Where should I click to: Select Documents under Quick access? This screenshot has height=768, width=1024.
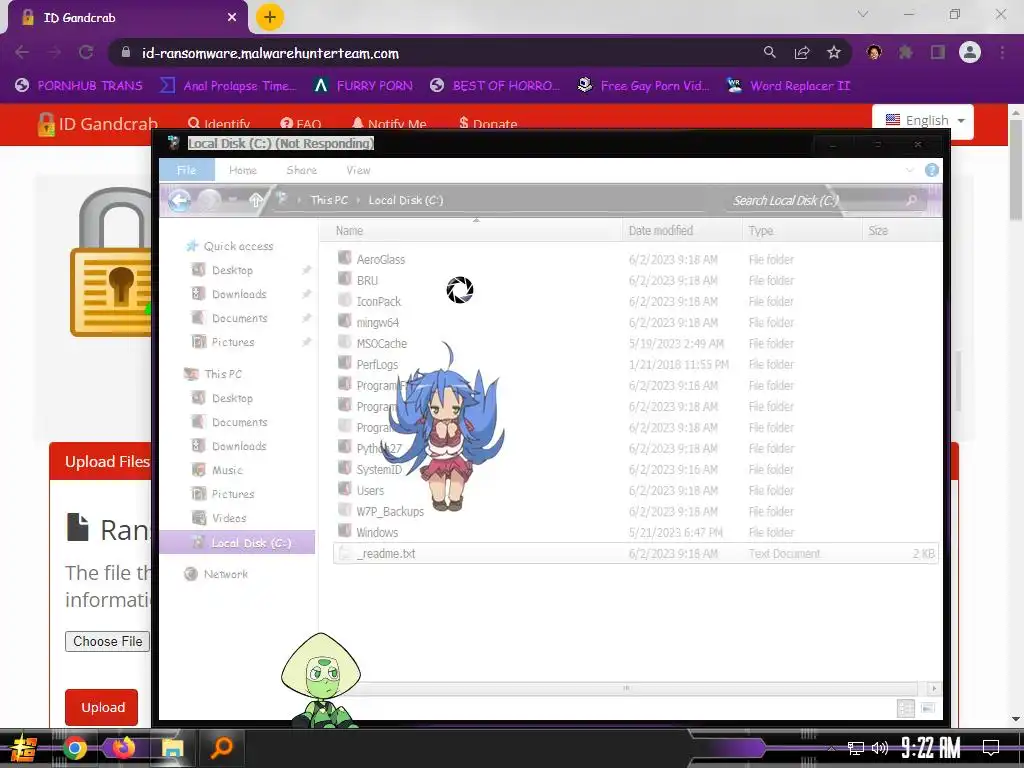pyautogui.click(x=239, y=318)
